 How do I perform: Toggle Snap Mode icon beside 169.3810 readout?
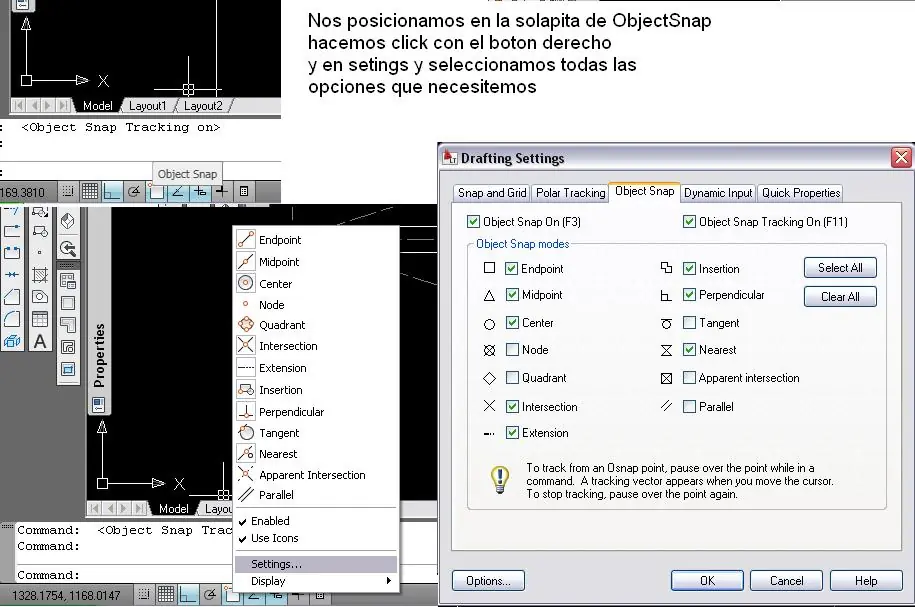pyautogui.click(x=68, y=191)
